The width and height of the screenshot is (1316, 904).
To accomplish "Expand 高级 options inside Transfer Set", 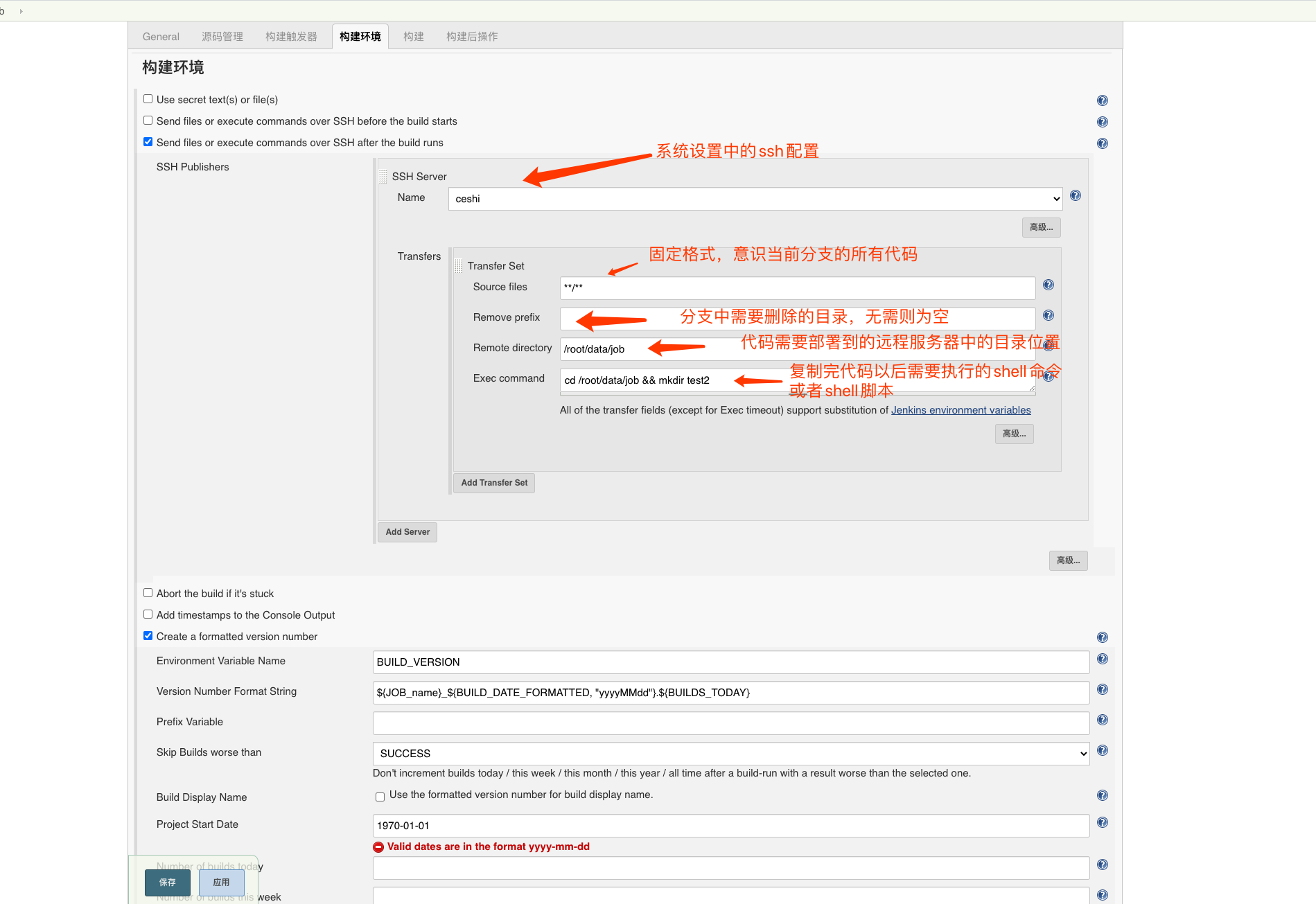I will pos(1014,434).
